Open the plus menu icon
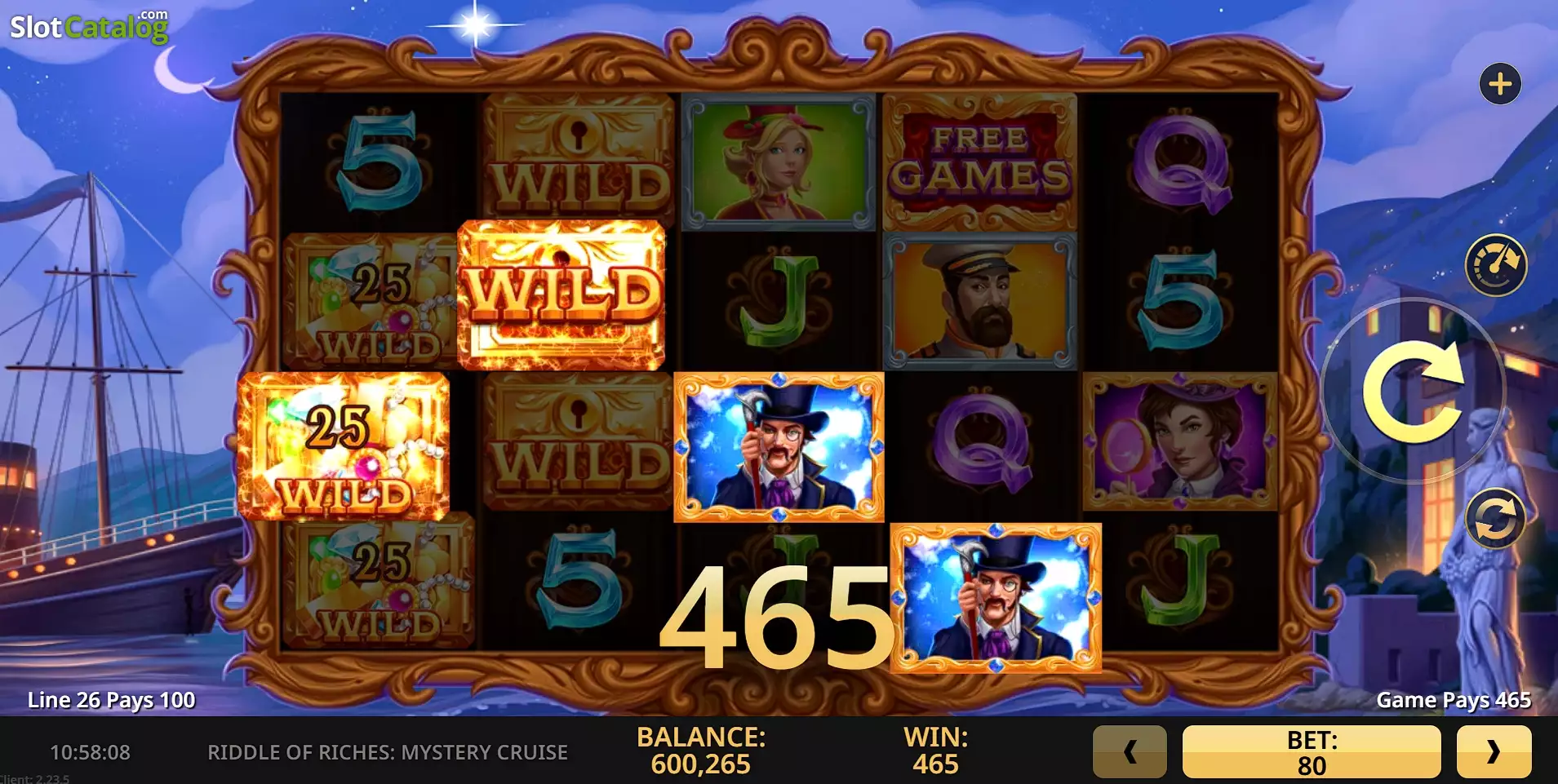The height and width of the screenshot is (784, 1558). [x=1500, y=83]
